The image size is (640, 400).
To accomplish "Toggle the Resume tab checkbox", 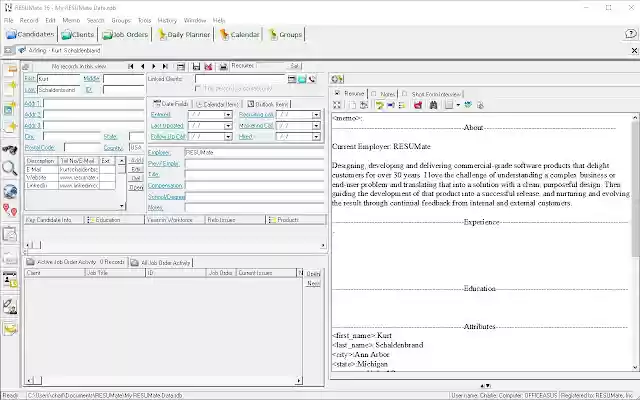I will click(x=337, y=93).
